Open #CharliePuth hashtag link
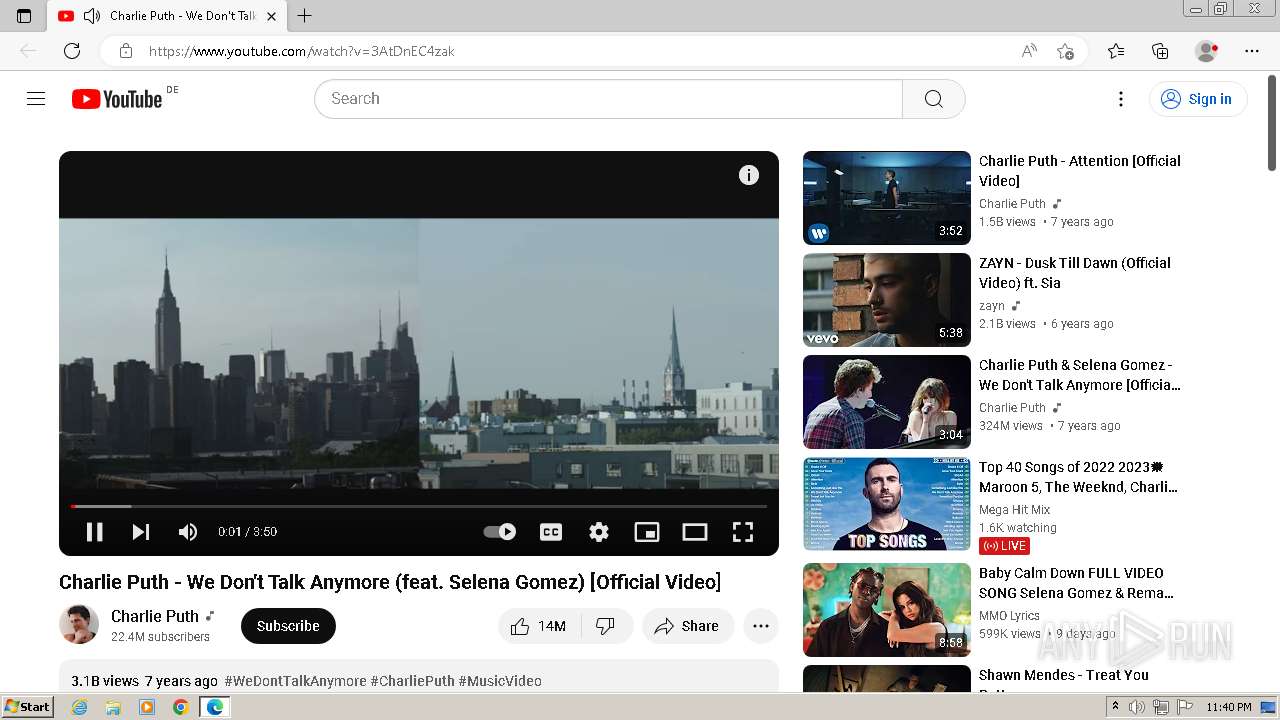 (x=412, y=681)
